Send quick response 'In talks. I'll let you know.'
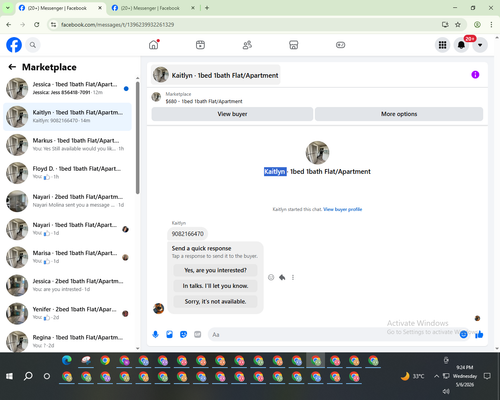This screenshot has width=500, height=400. coord(215,286)
